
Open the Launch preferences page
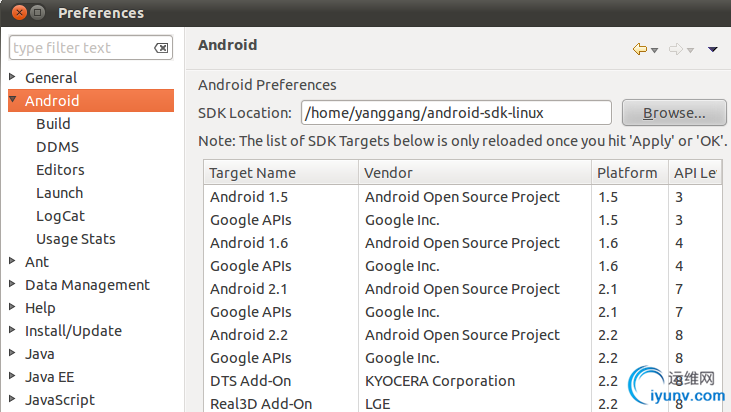click(x=60, y=192)
